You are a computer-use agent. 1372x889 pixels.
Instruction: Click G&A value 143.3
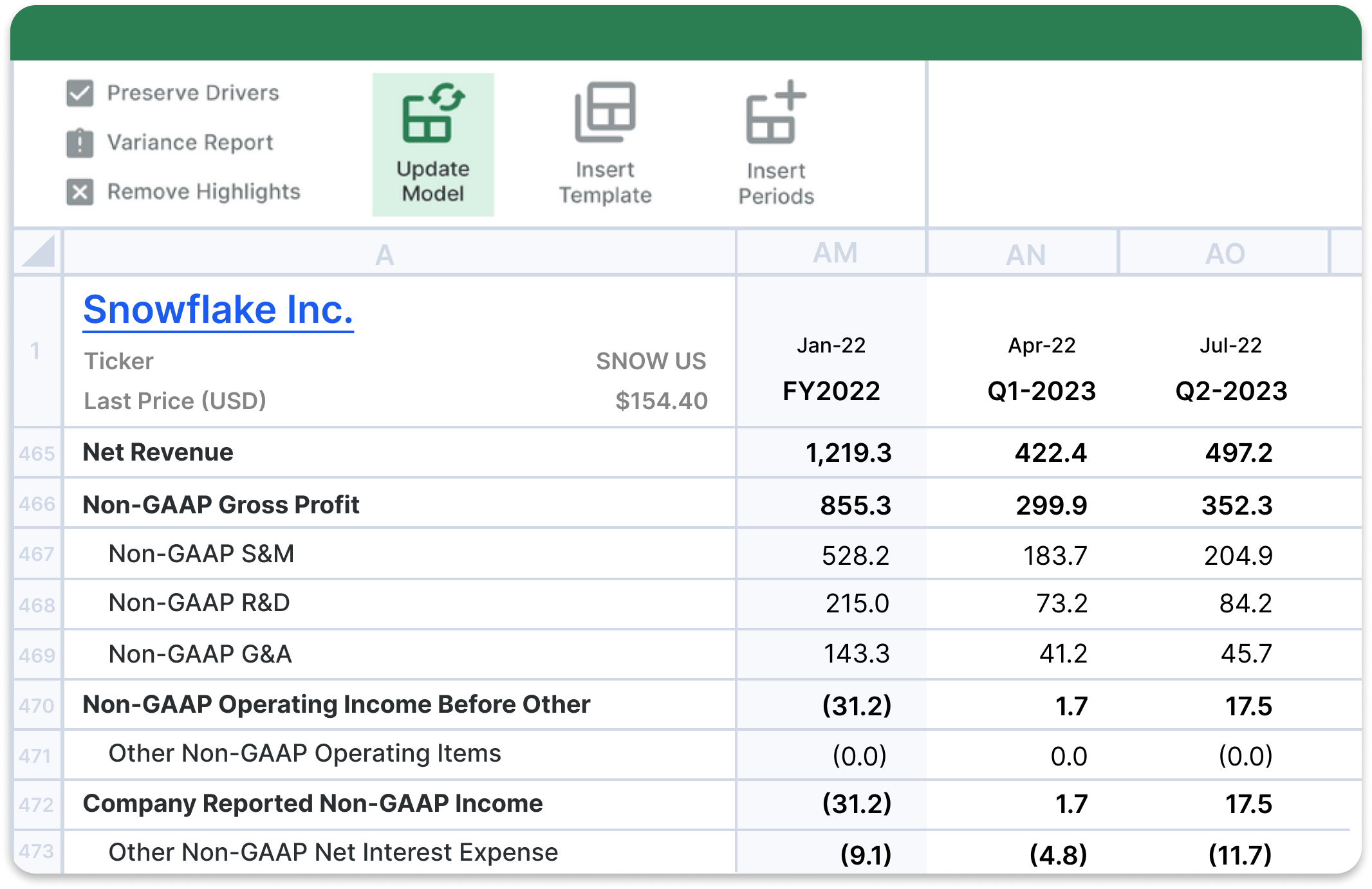857,654
